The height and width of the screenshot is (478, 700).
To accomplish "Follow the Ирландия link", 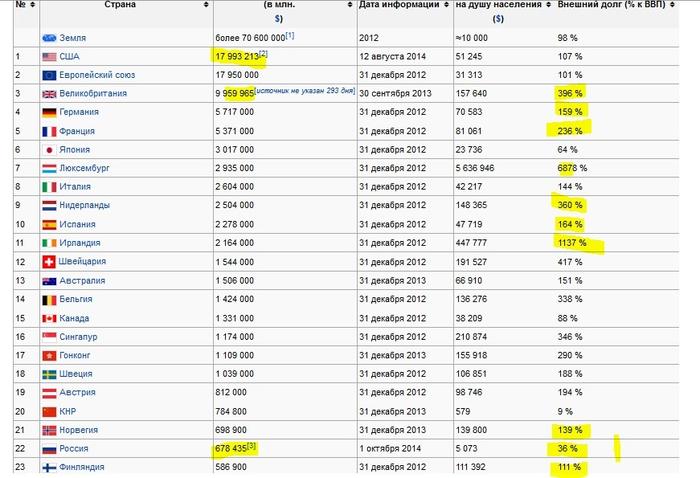I will (x=84, y=242).
